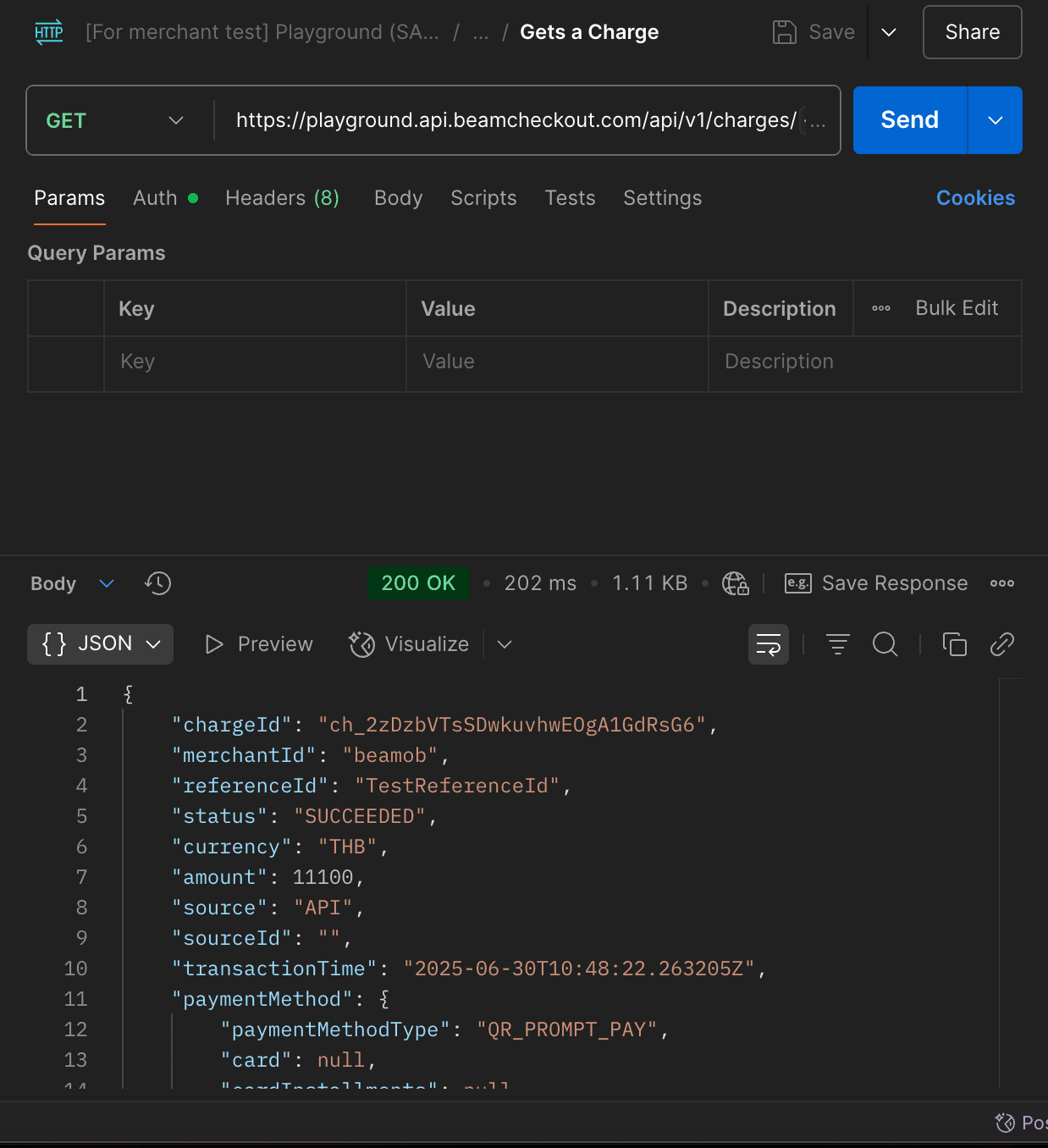The height and width of the screenshot is (1148, 1048).
Task: Click the response history clock icon
Action: point(157,583)
